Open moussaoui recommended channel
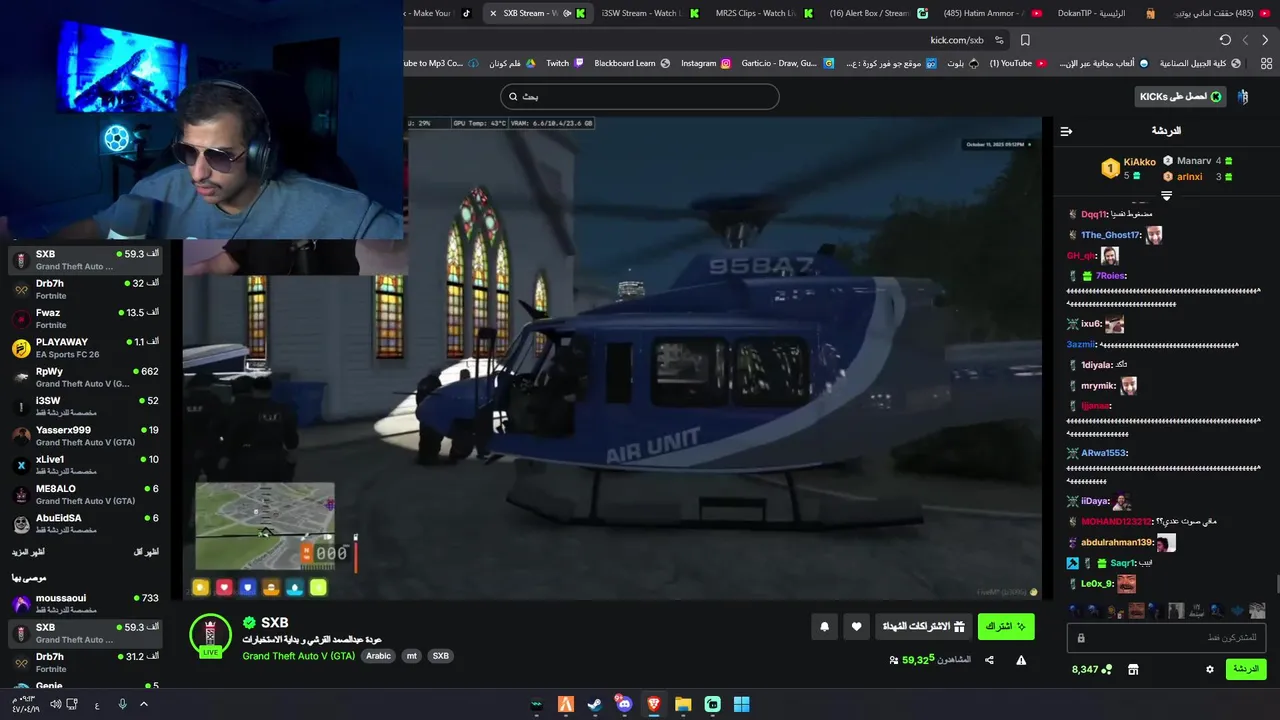The height and width of the screenshot is (720, 1280). 85,604
